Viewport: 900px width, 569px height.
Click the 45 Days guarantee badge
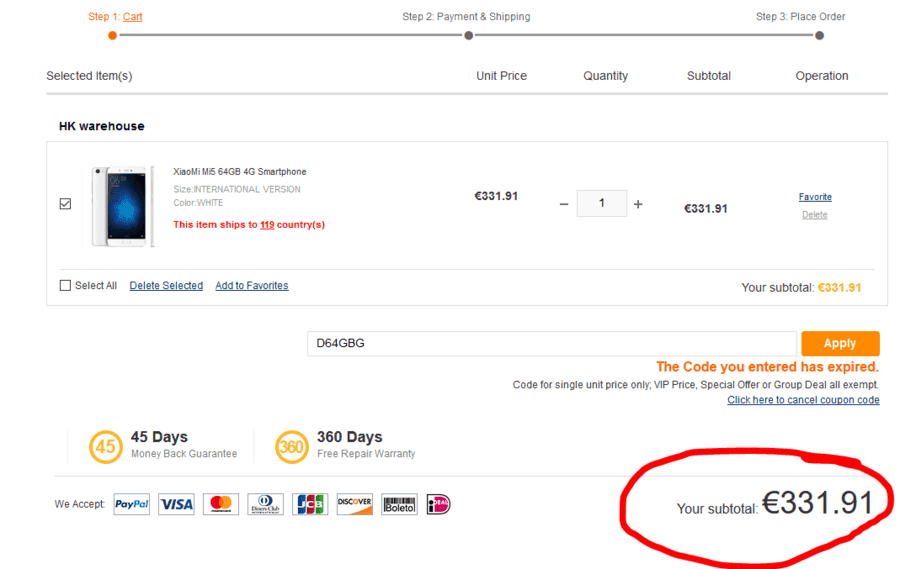pyautogui.click(x=106, y=447)
